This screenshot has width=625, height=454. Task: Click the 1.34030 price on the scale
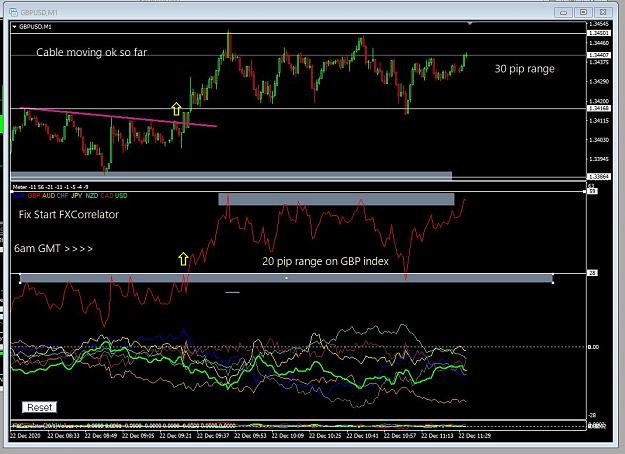(599, 140)
